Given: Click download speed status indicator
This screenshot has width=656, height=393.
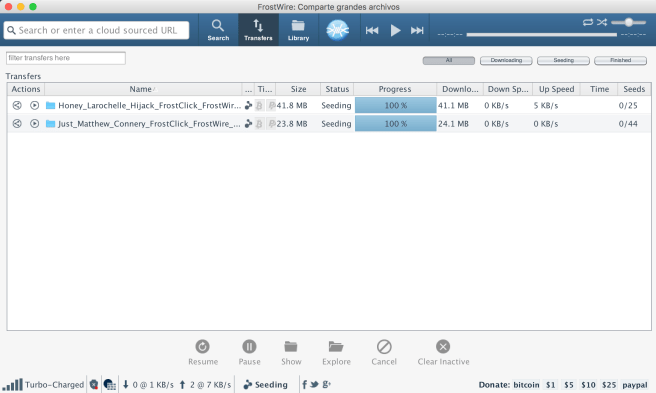Looking at the screenshot, I should 148,385.
